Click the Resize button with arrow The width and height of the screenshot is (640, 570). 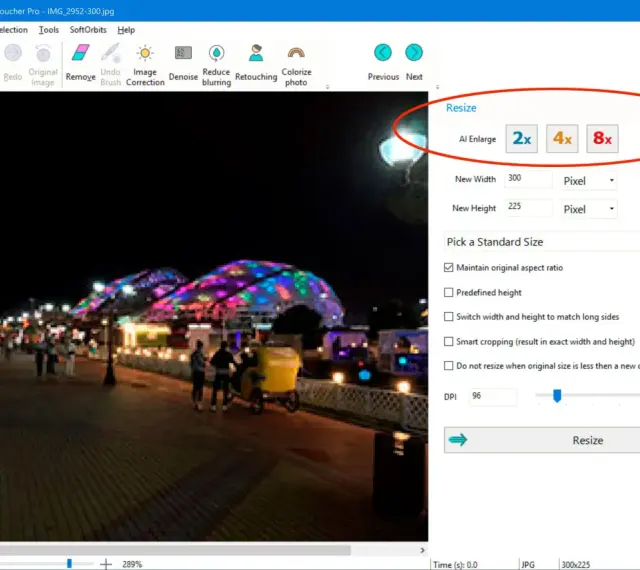pyautogui.click(x=542, y=440)
